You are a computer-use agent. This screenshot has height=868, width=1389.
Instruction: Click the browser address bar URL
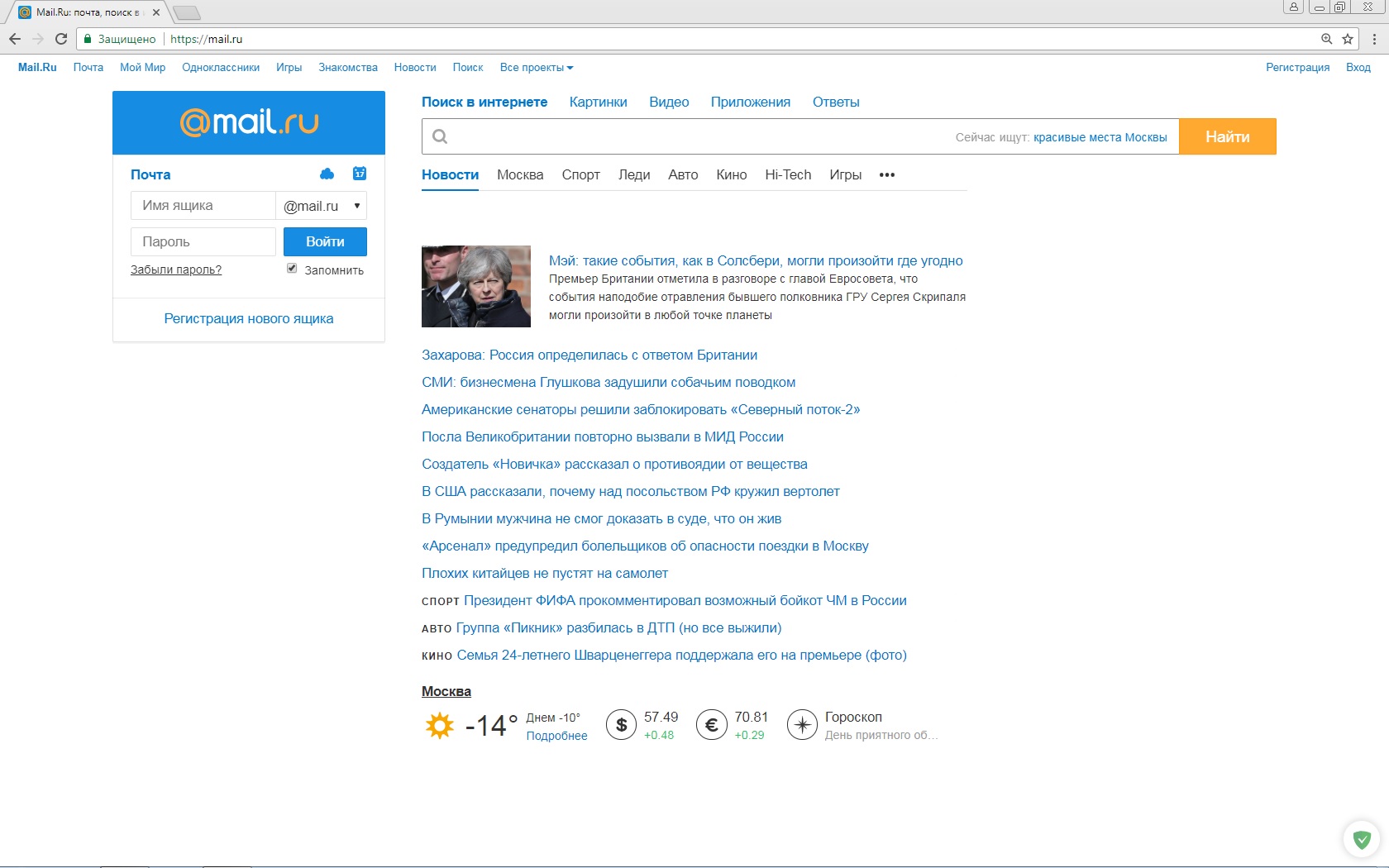(207, 39)
